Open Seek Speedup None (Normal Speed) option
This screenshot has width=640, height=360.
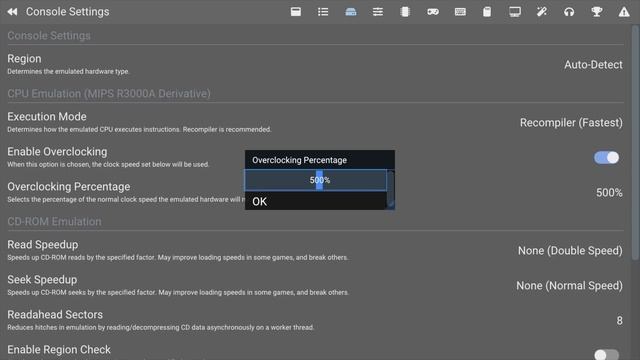coord(569,286)
